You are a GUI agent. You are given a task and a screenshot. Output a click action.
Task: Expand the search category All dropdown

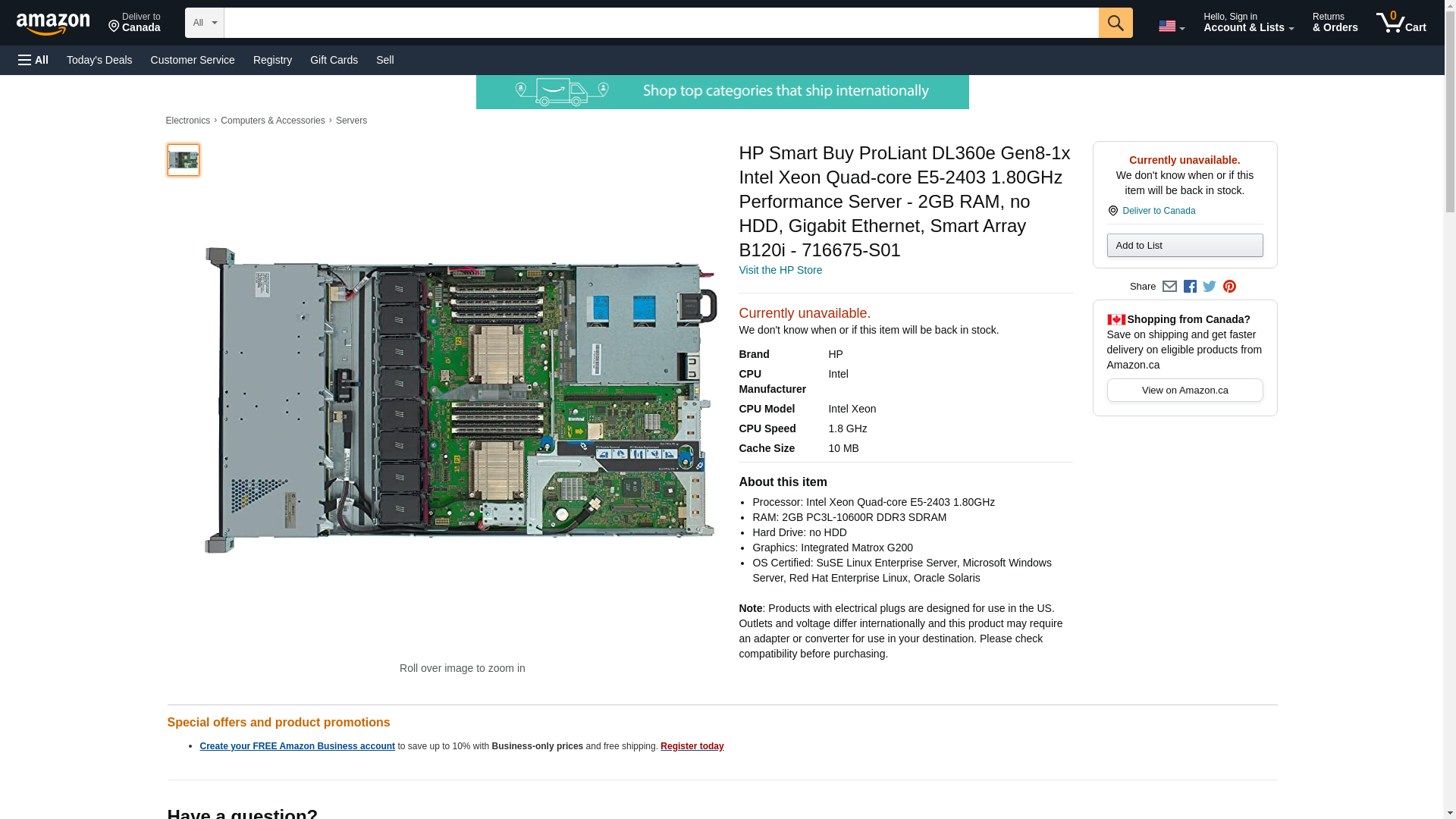coord(205,23)
